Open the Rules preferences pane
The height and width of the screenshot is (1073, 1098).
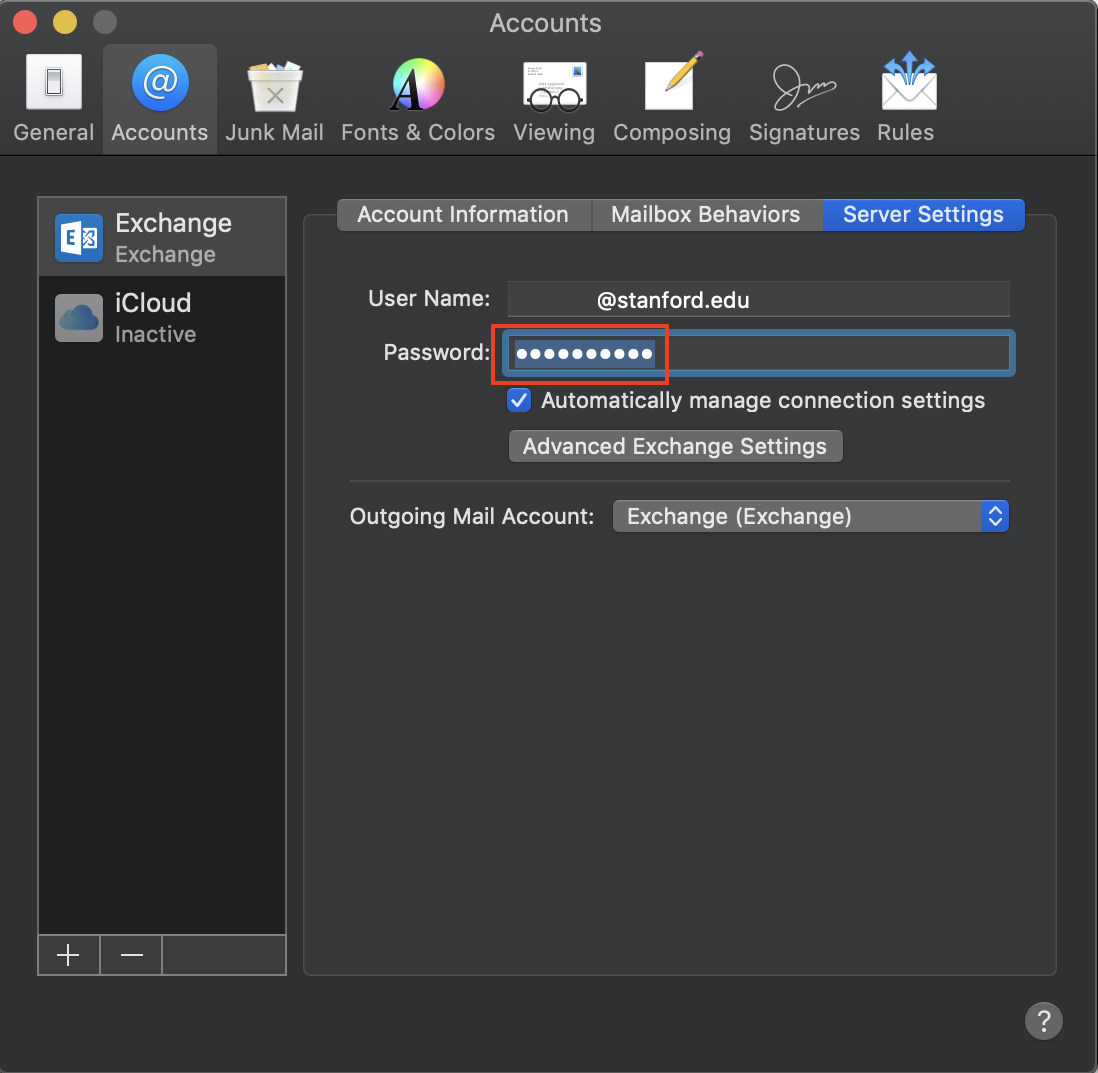click(905, 99)
